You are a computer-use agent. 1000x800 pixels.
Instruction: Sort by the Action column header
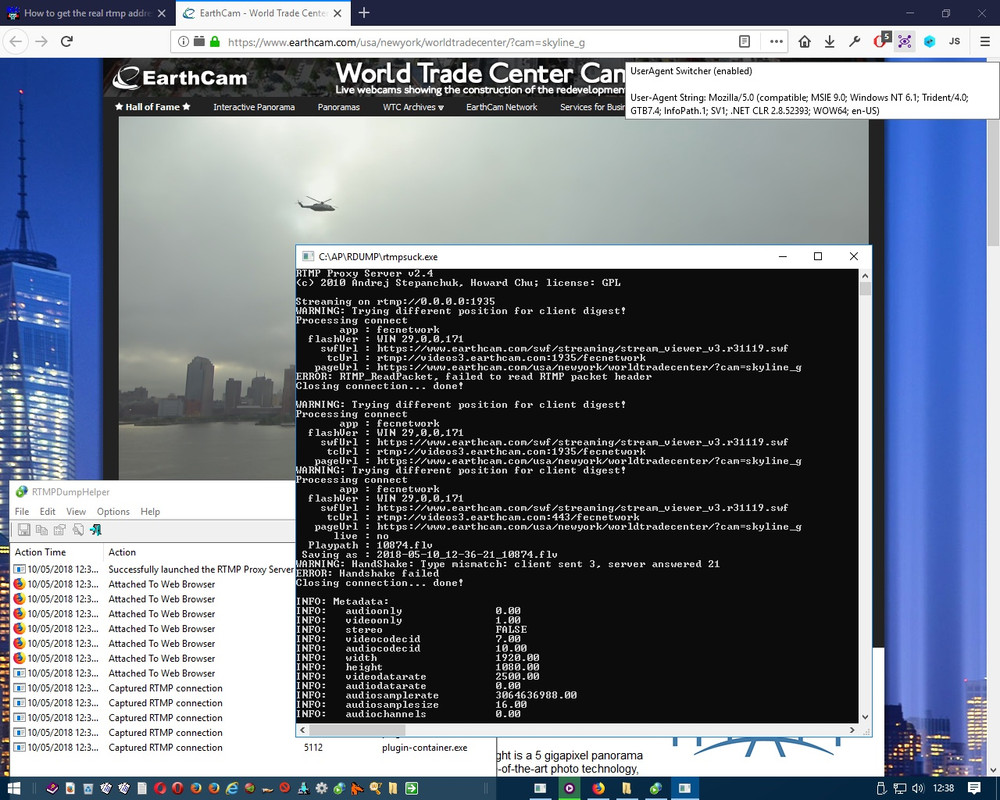(199, 552)
